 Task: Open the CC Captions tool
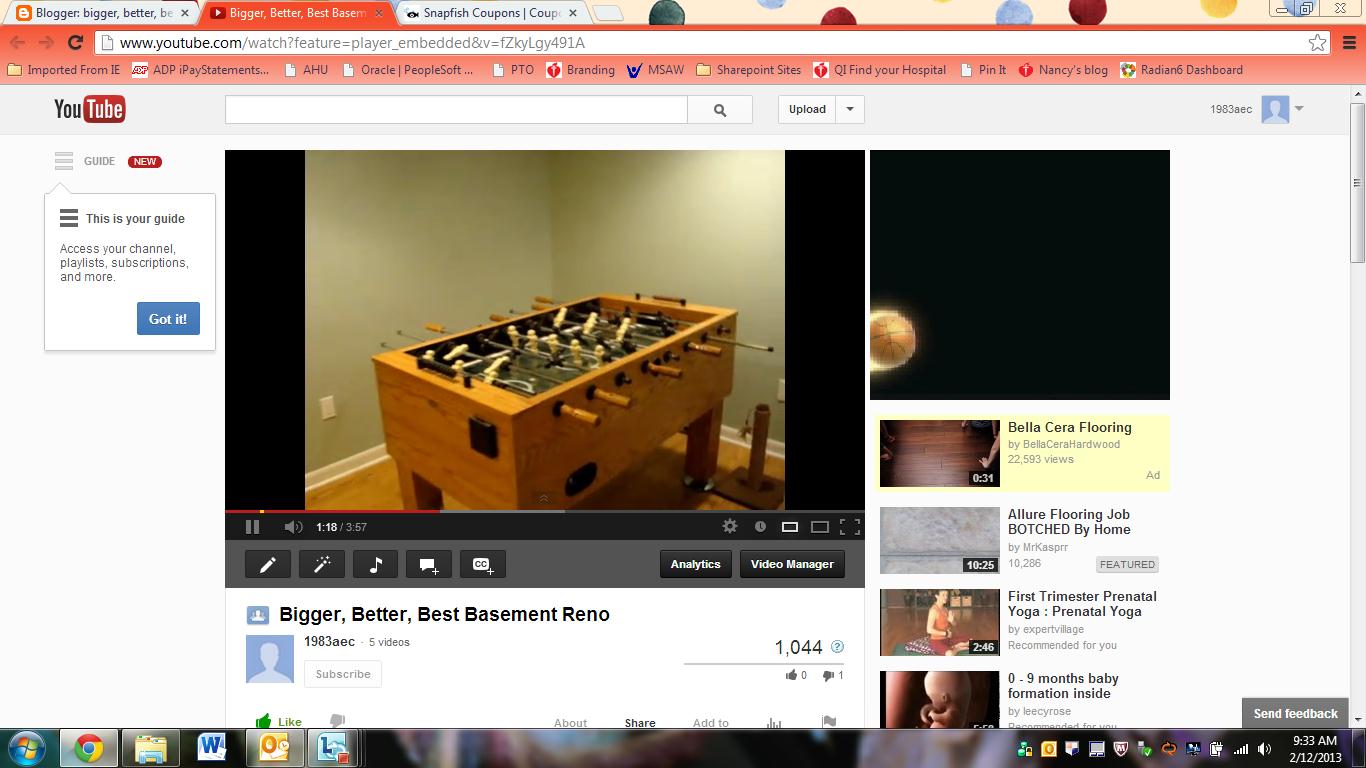pos(482,564)
